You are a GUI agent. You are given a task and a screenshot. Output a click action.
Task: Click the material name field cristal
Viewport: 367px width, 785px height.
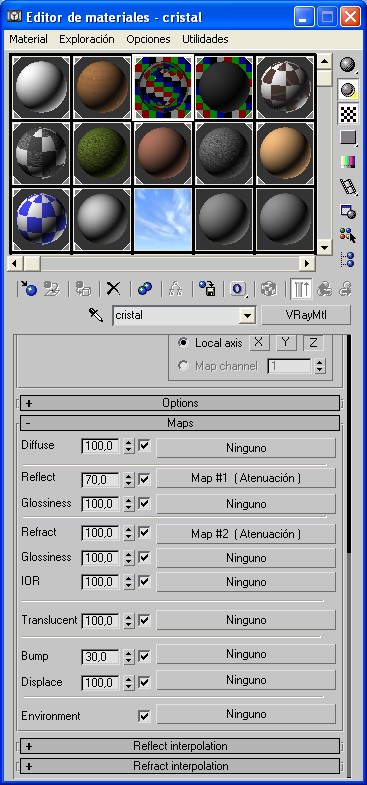(x=176, y=316)
